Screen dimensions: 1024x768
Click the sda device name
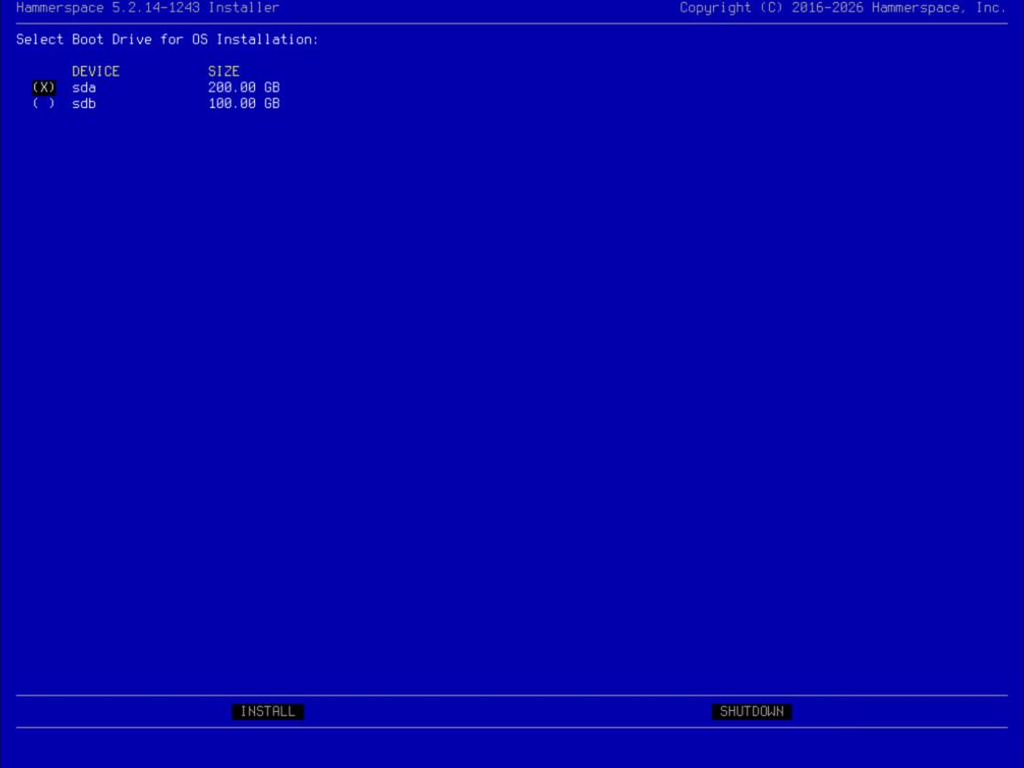tap(84, 88)
